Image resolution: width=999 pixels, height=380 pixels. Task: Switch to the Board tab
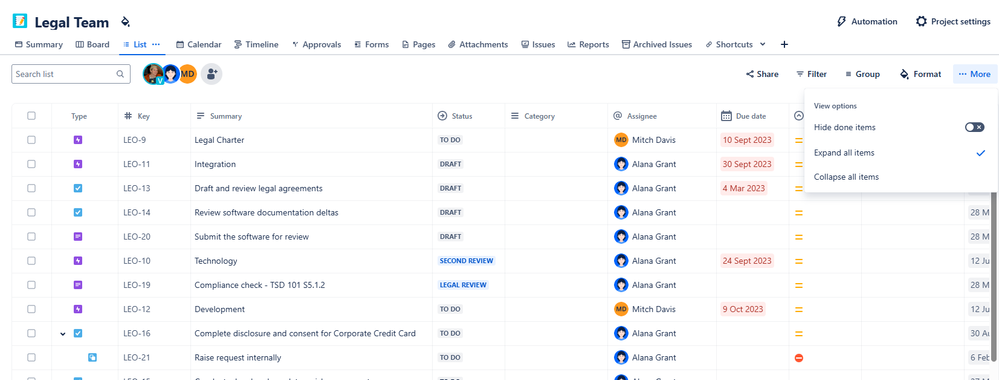pyautogui.click(x=92, y=45)
